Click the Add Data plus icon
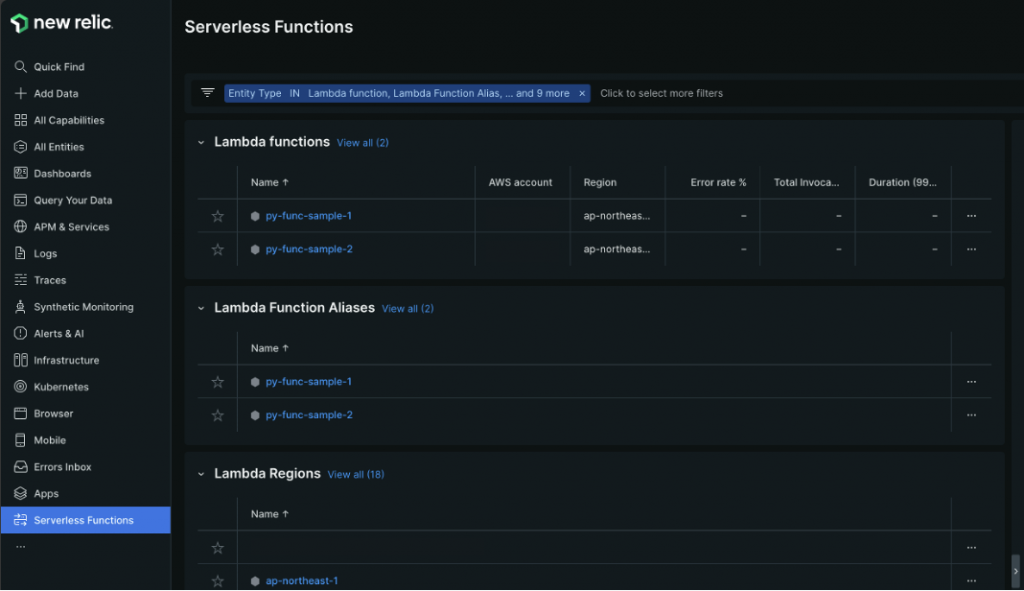This screenshot has width=1024, height=591. pos(22,93)
